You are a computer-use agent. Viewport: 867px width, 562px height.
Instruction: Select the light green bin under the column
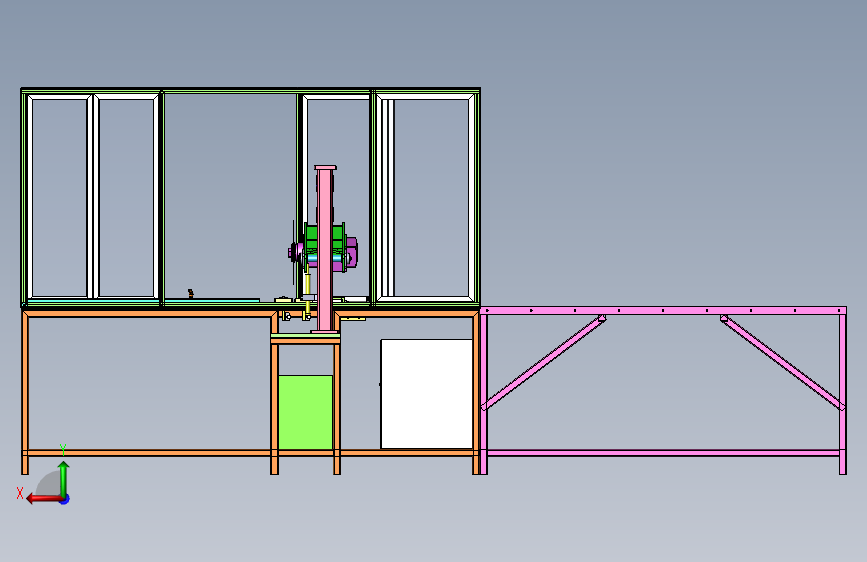pos(305,412)
